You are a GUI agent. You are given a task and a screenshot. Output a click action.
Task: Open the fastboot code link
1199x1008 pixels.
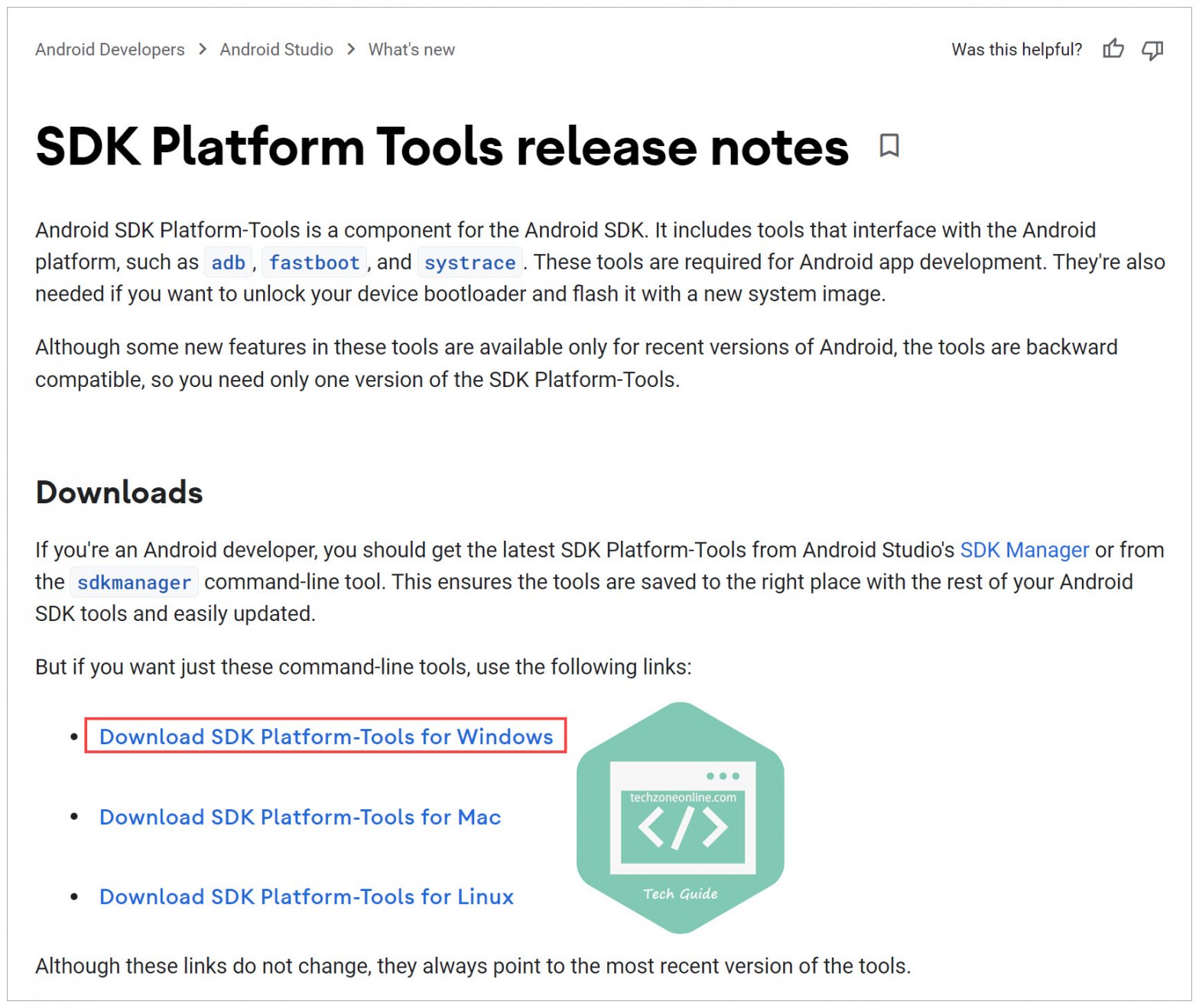(x=314, y=262)
